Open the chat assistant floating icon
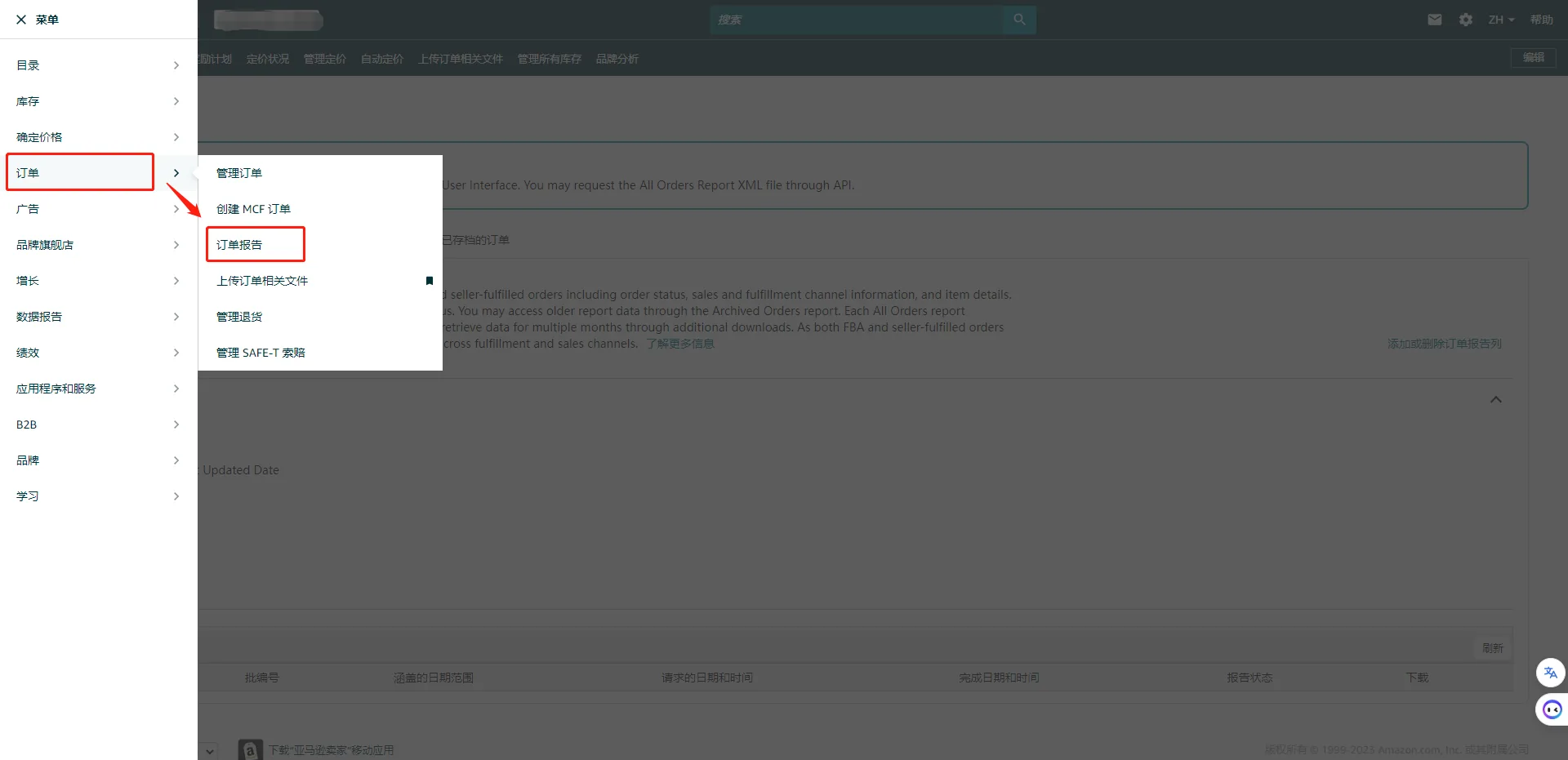Image resolution: width=1568 pixels, height=760 pixels. tap(1552, 709)
